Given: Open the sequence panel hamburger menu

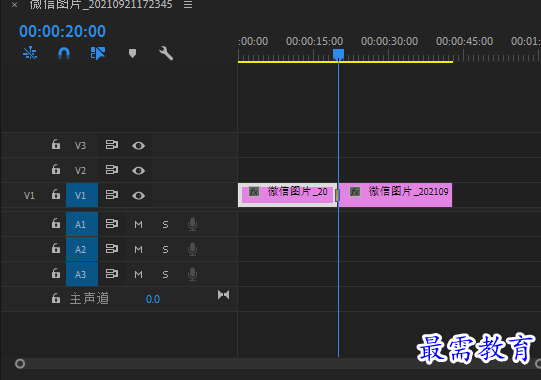Looking at the screenshot, I should click(188, 5).
